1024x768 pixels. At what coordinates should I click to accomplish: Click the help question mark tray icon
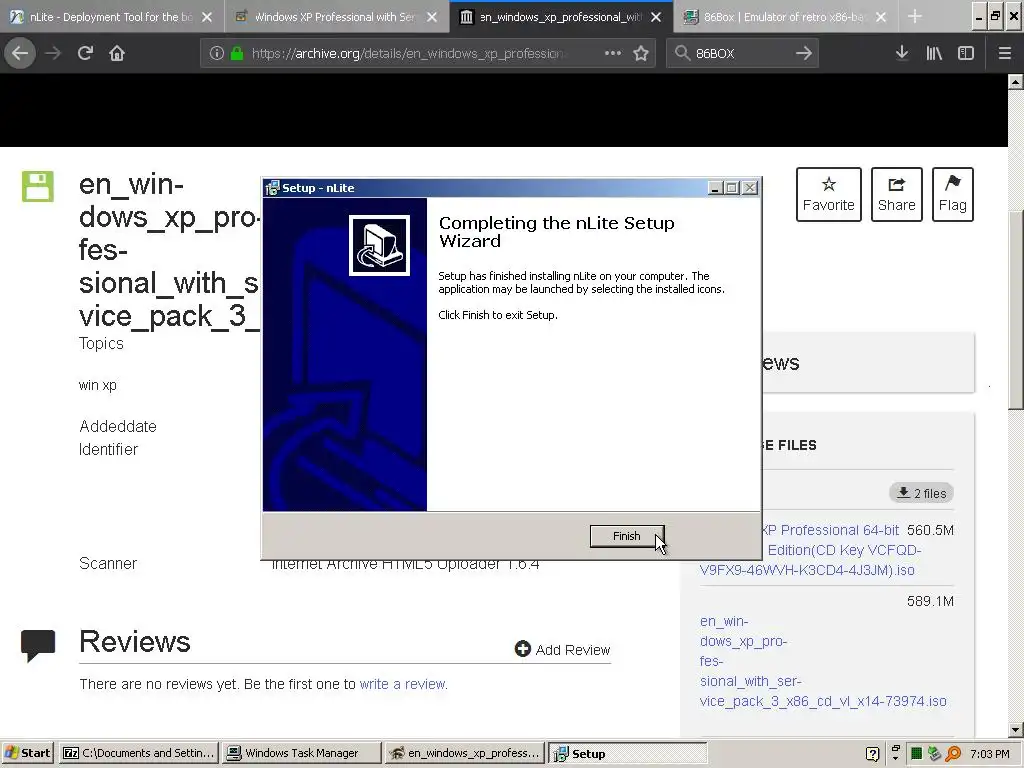coord(872,754)
